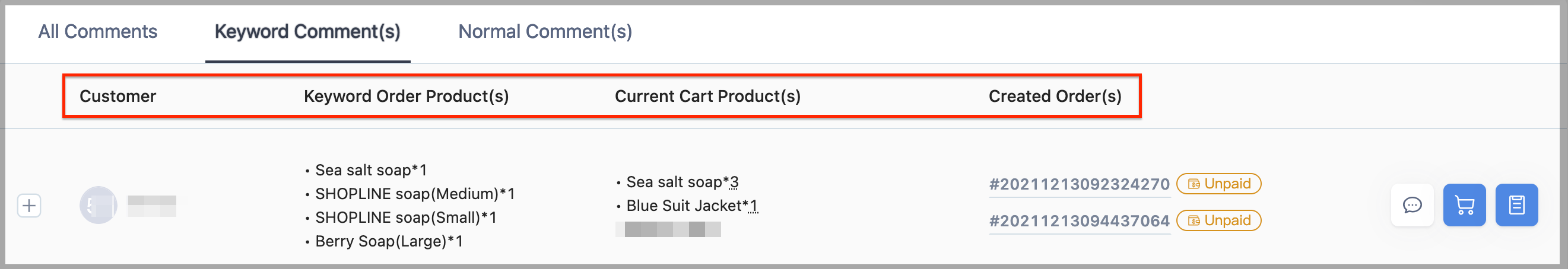Click the Keyword Order Product(s) column header
Viewport: 1568px width, 269px height.
pyautogui.click(x=406, y=96)
